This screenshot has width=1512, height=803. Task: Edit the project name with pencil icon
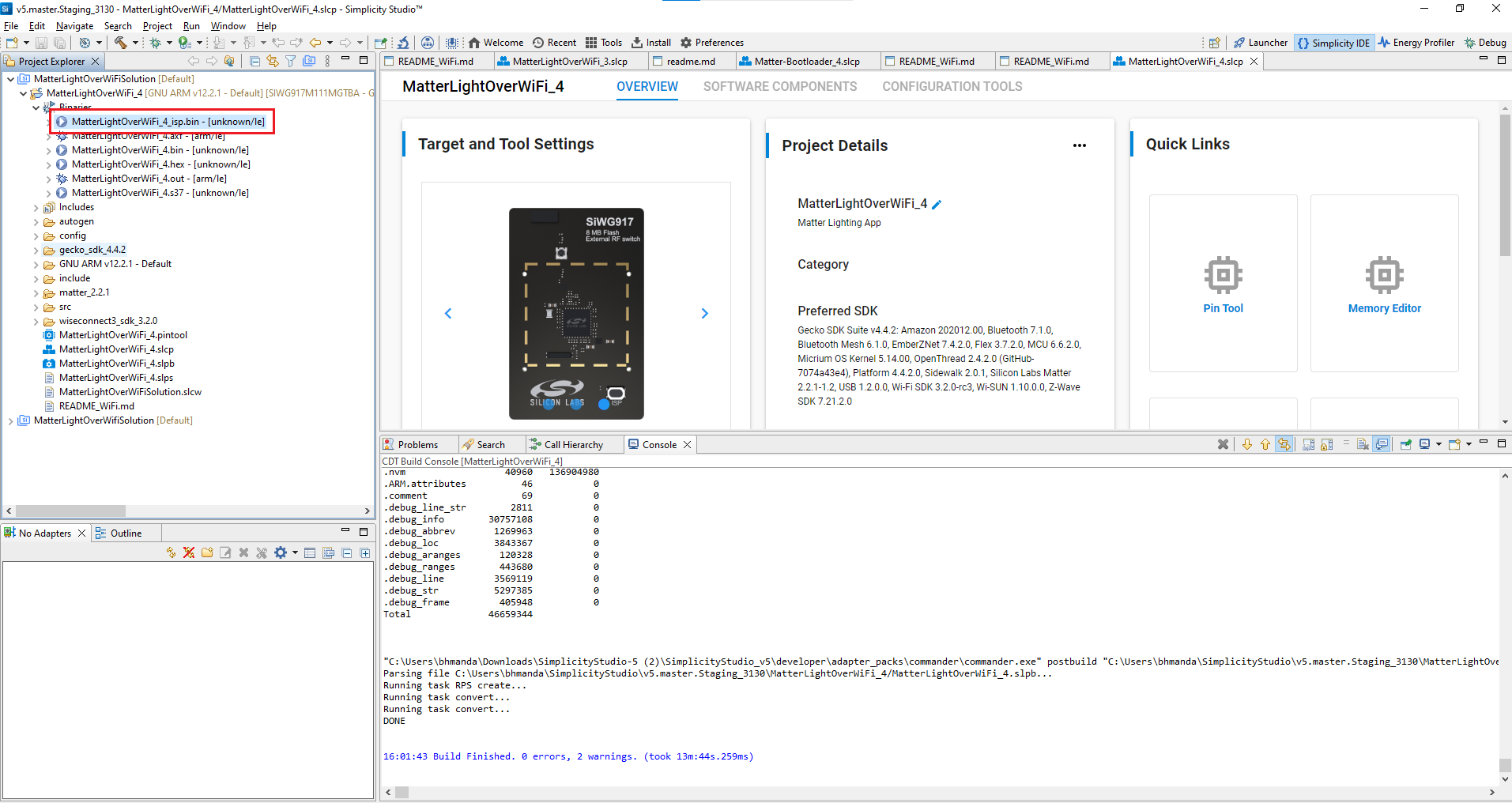[x=937, y=205]
